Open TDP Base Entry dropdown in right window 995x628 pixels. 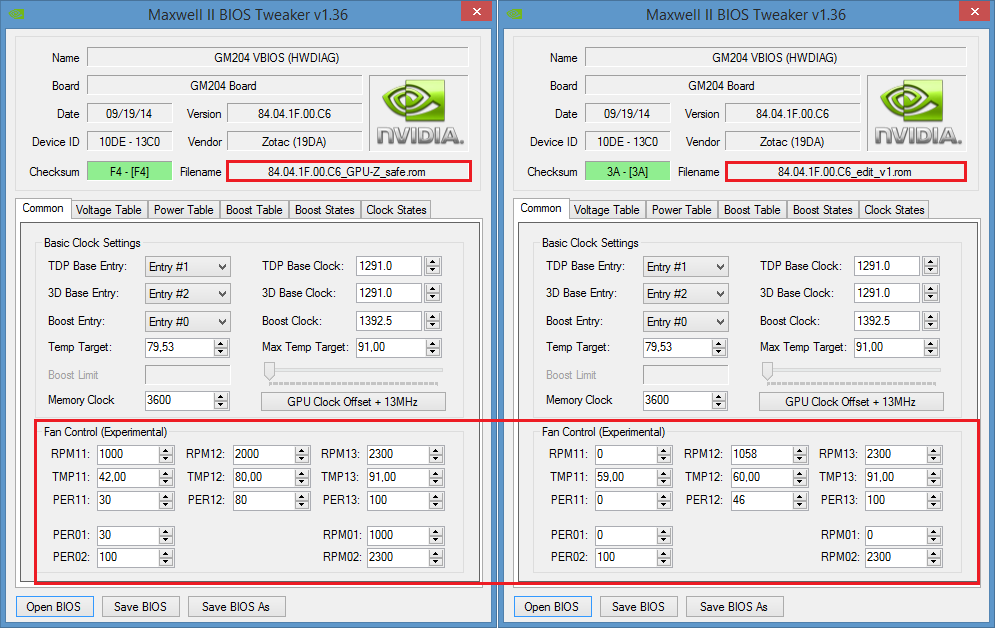click(685, 266)
